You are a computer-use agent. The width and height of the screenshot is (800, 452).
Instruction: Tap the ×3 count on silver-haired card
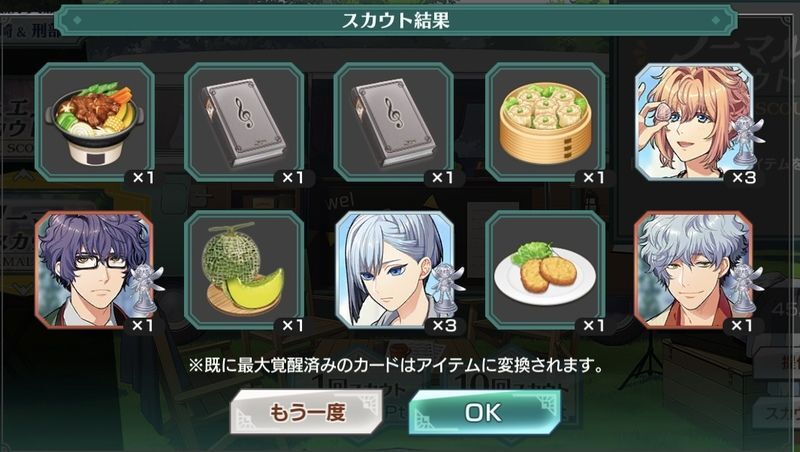click(444, 325)
